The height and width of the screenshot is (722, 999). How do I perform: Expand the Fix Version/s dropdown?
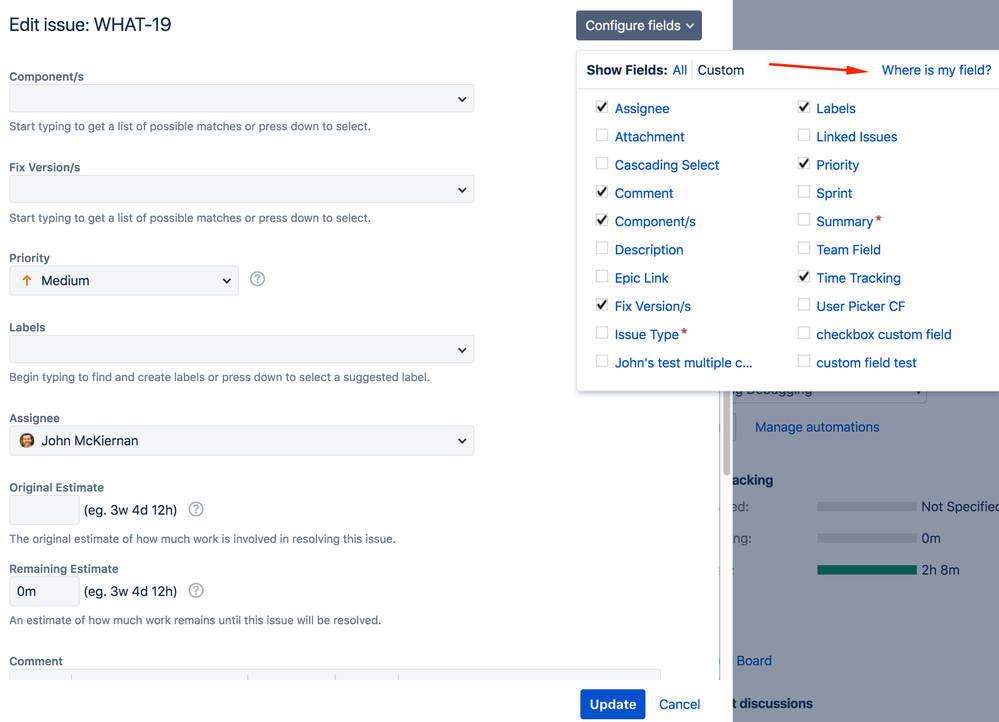pyautogui.click(x=241, y=190)
